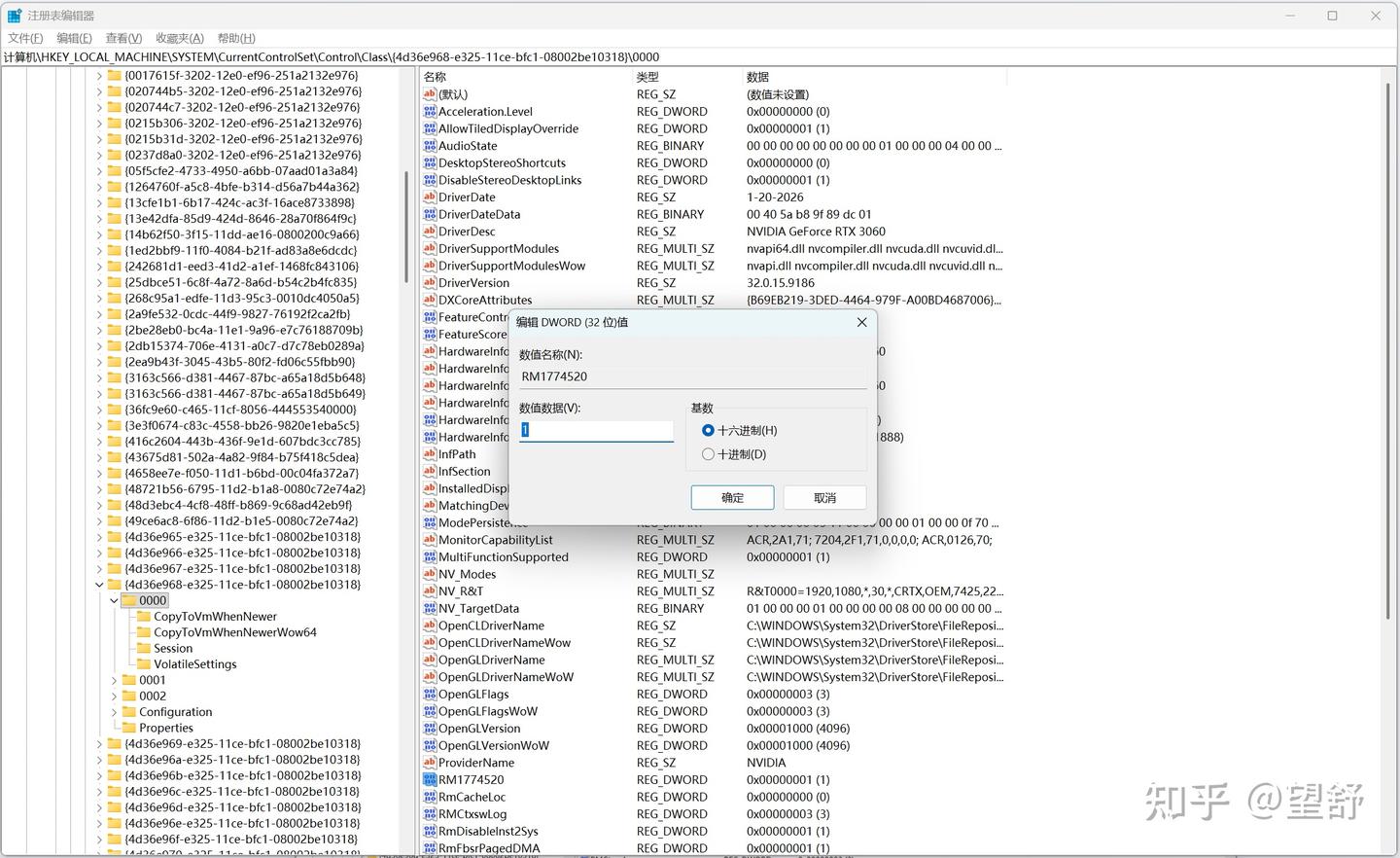The width and height of the screenshot is (1400, 858).
Task: Expand the 0002 subkey
Action: pyautogui.click(x=114, y=697)
